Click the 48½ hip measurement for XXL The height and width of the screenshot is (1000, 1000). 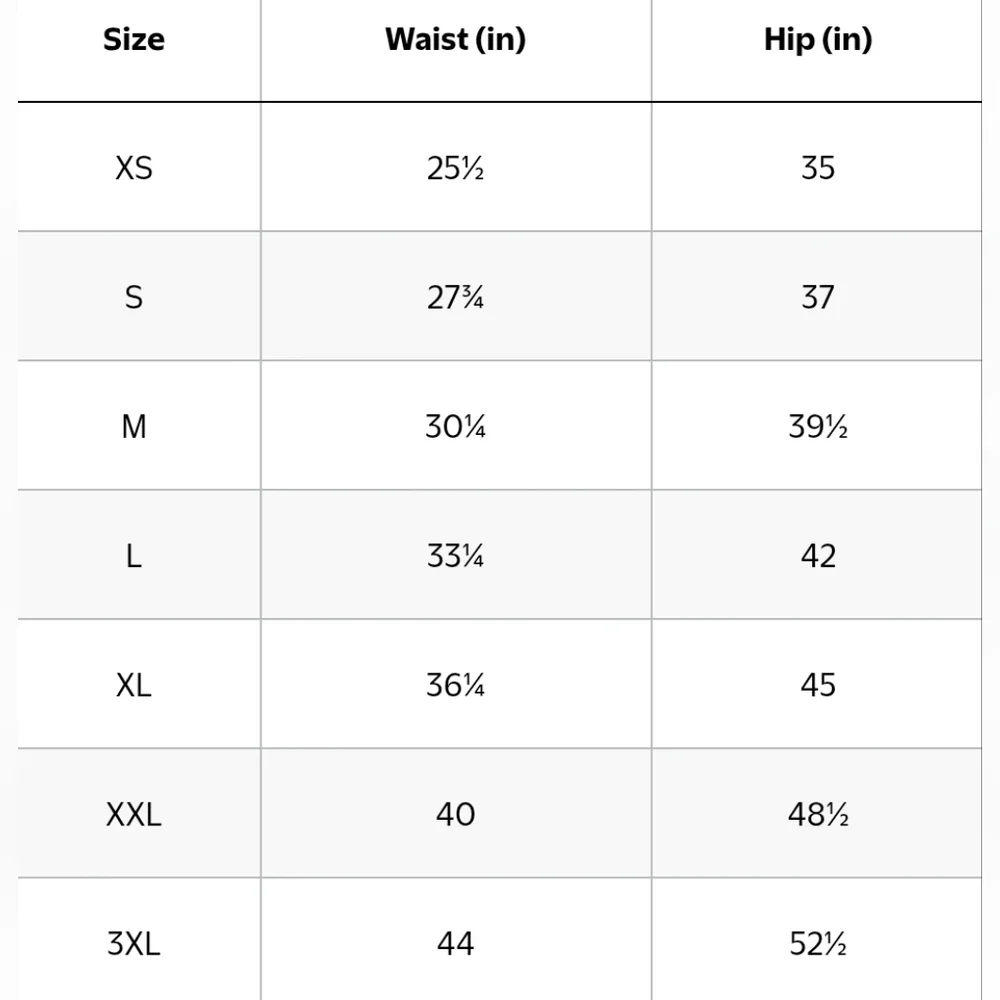(x=817, y=814)
